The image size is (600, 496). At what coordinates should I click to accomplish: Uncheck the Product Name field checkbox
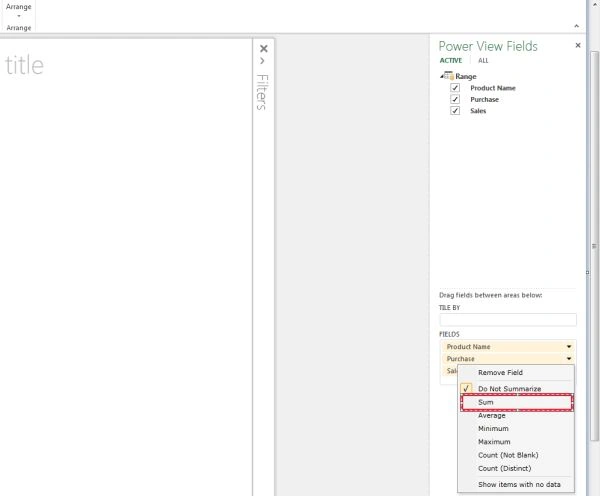click(x=455, y=88)
